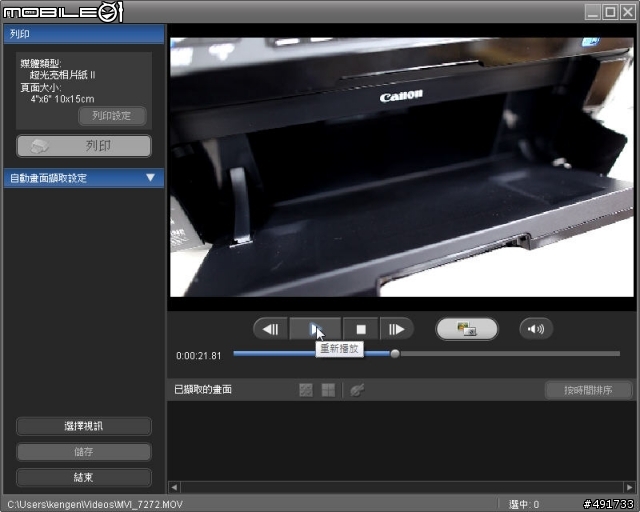Click 選擇視訊 to choose a video
This screenshot has width=640, height=512.
point(84,426)
